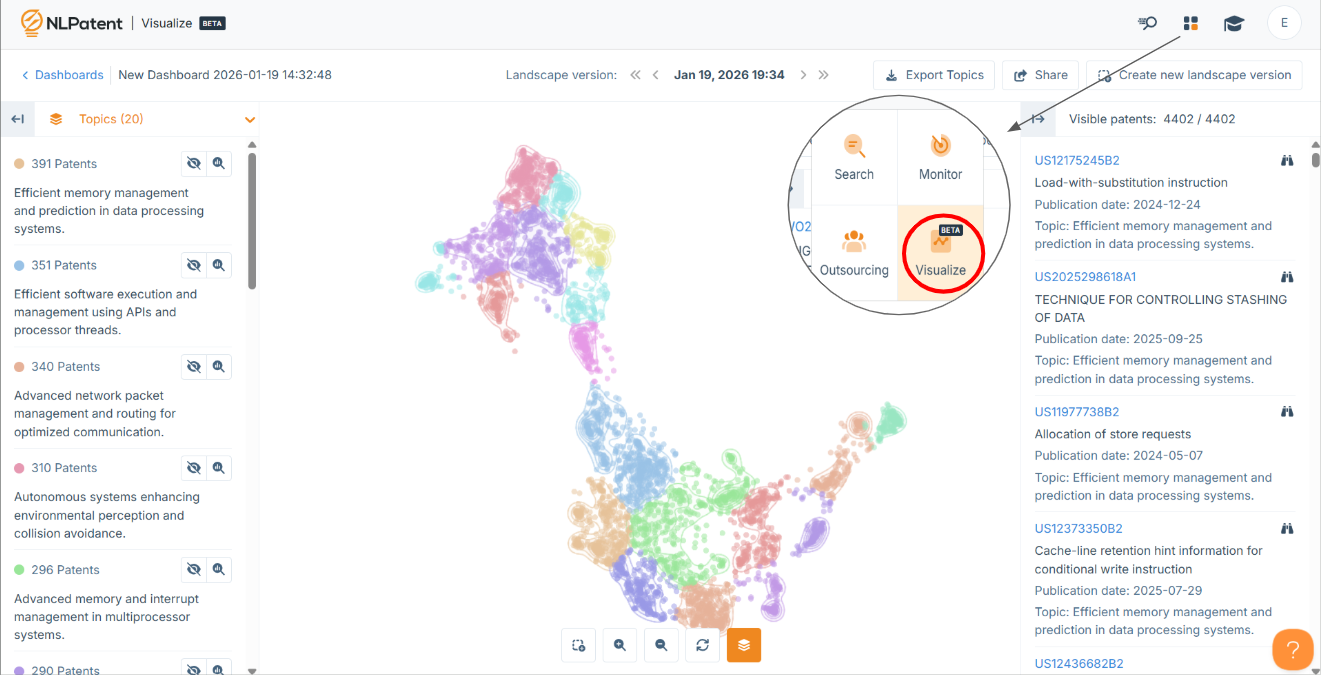The image size is (1321, 675).
Task: Click binoculars icon for US11977738B2
Action: coord(1288,411)
